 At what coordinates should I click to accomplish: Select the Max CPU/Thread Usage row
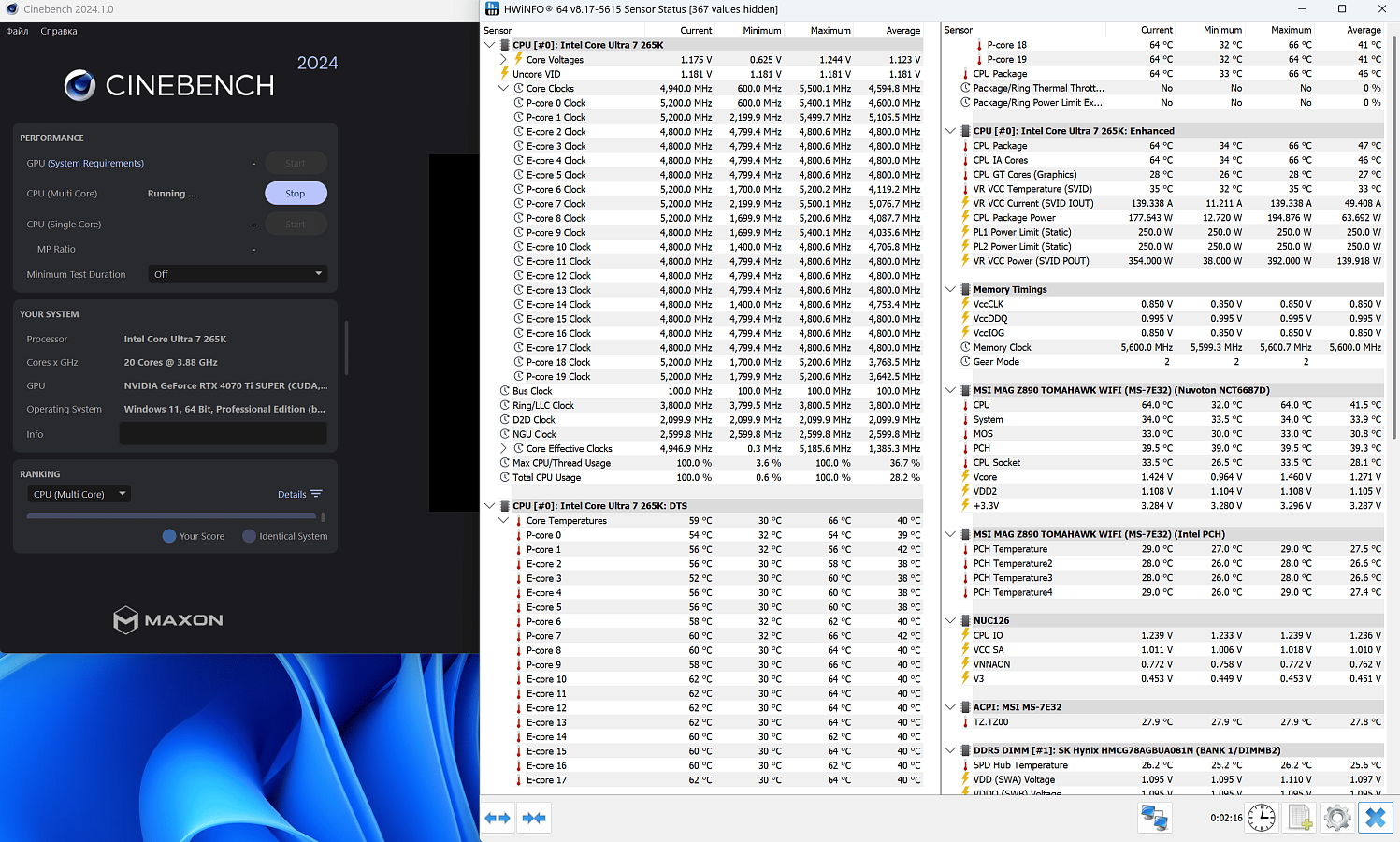click(702, 463)
